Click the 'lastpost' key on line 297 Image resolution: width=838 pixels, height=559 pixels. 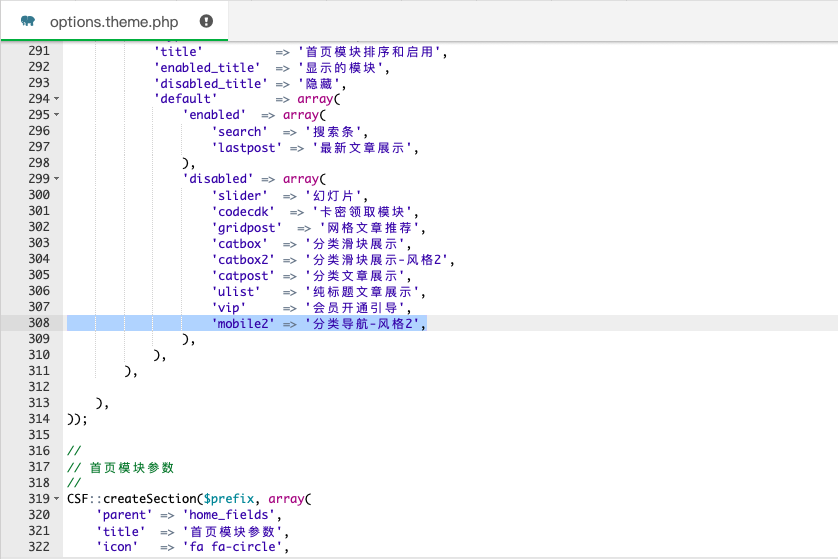click(246, 147)
